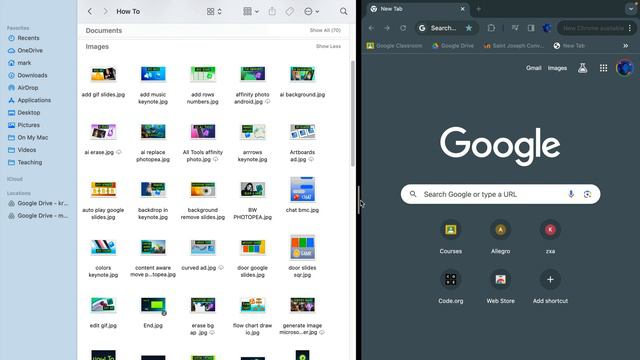Reload the Chrome page
This screenshot has width=640, height=360.
click(x=403, y=28)
